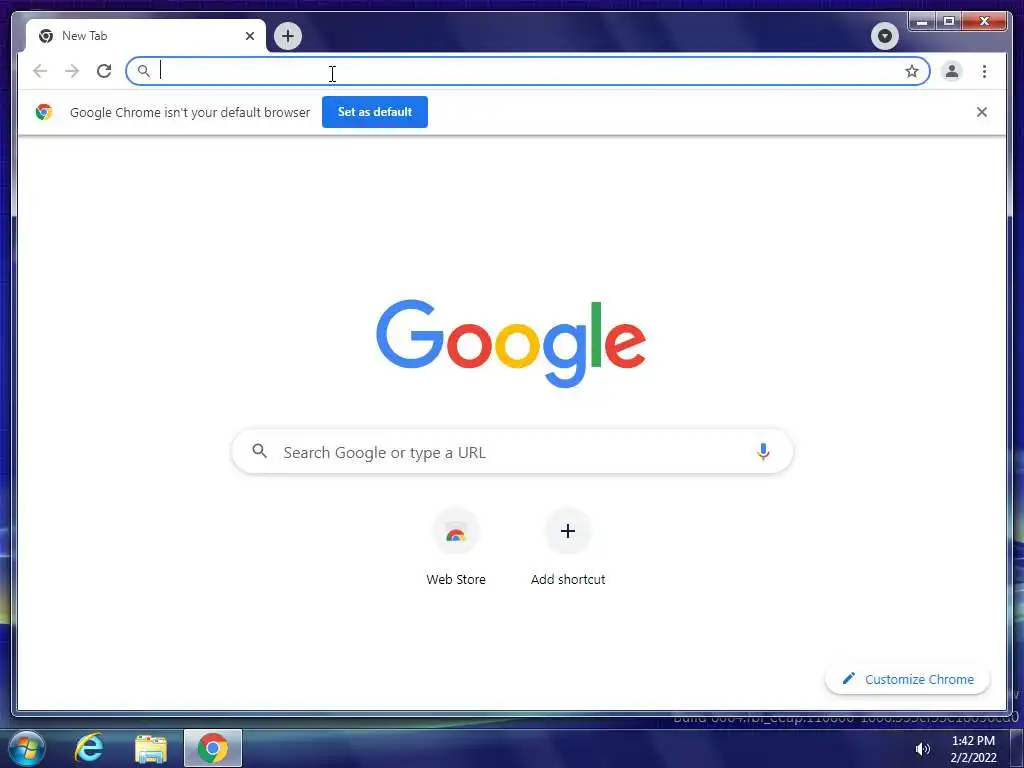1024x768 pixels.
Task: Open Windows Explorer from the taskbar
Action: click(x=151, y=748)
